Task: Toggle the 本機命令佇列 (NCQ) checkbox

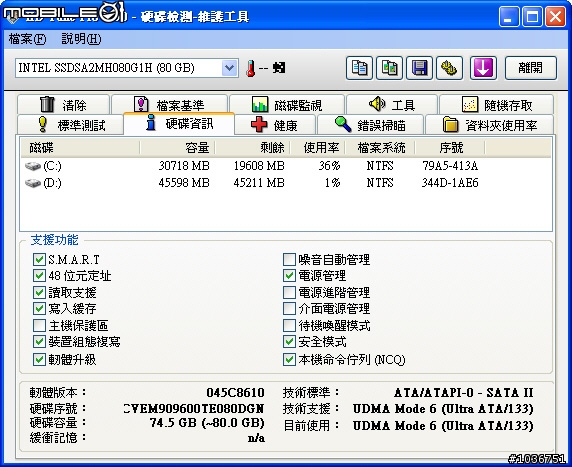Action: coord(289,359)
